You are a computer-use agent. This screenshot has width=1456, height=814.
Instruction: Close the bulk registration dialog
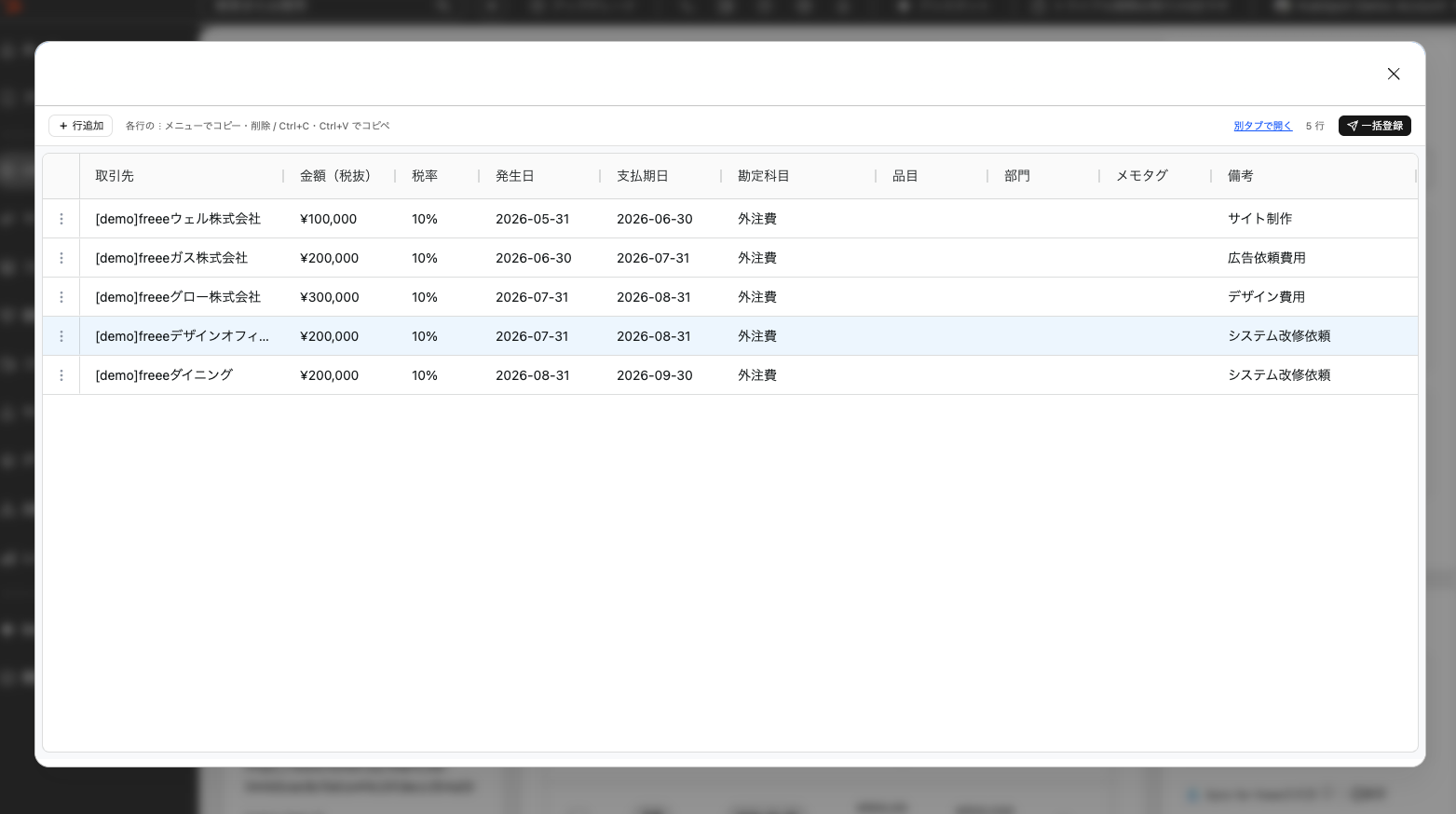1393,74
